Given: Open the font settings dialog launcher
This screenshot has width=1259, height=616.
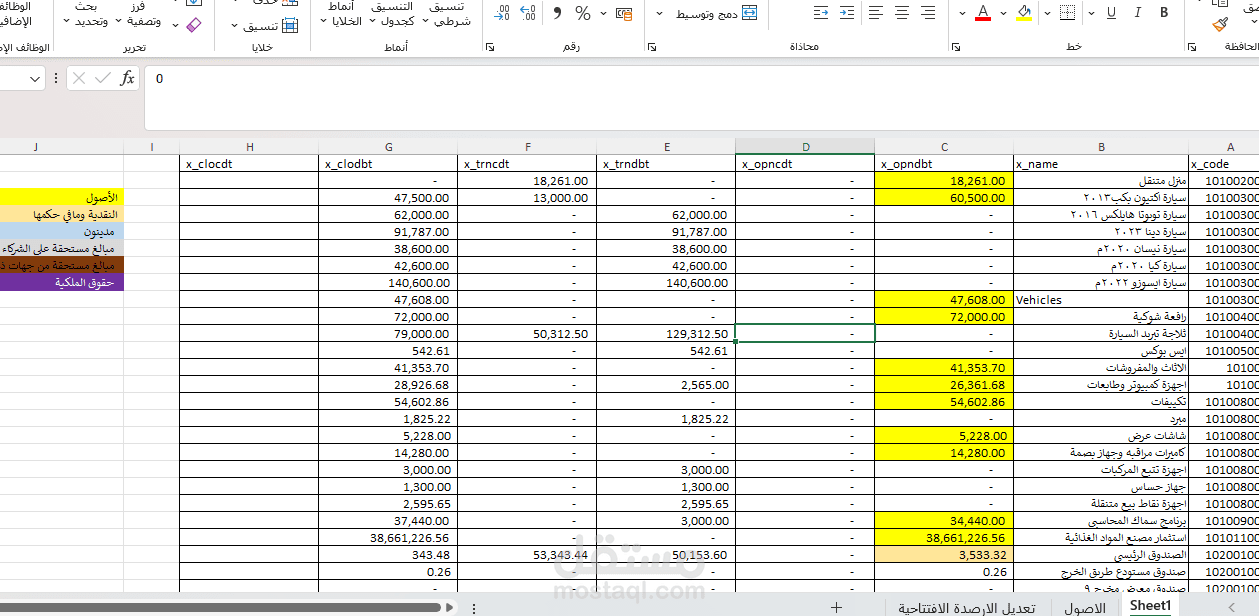Looking at the screenshot, I should tap(956, 47).
